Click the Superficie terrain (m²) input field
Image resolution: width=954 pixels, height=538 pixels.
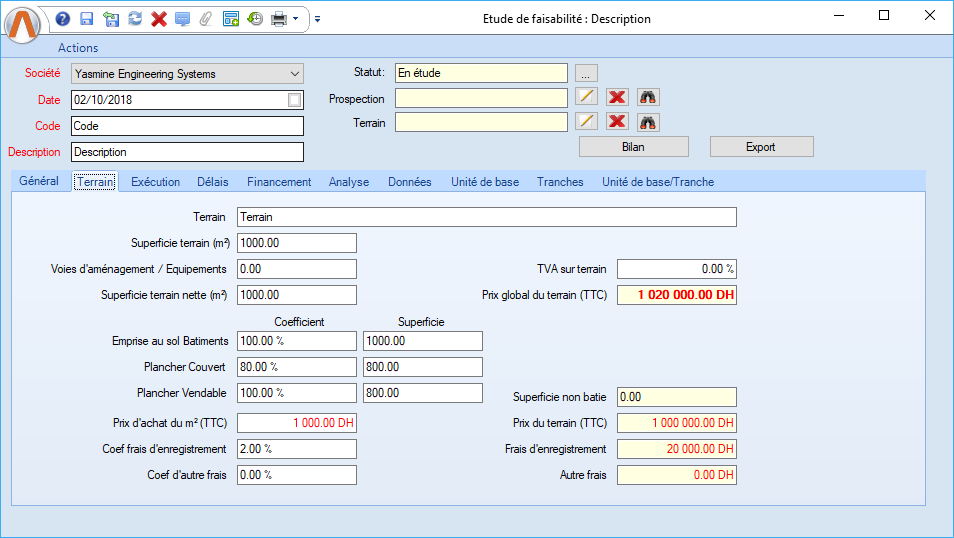[x=296, y=243]
